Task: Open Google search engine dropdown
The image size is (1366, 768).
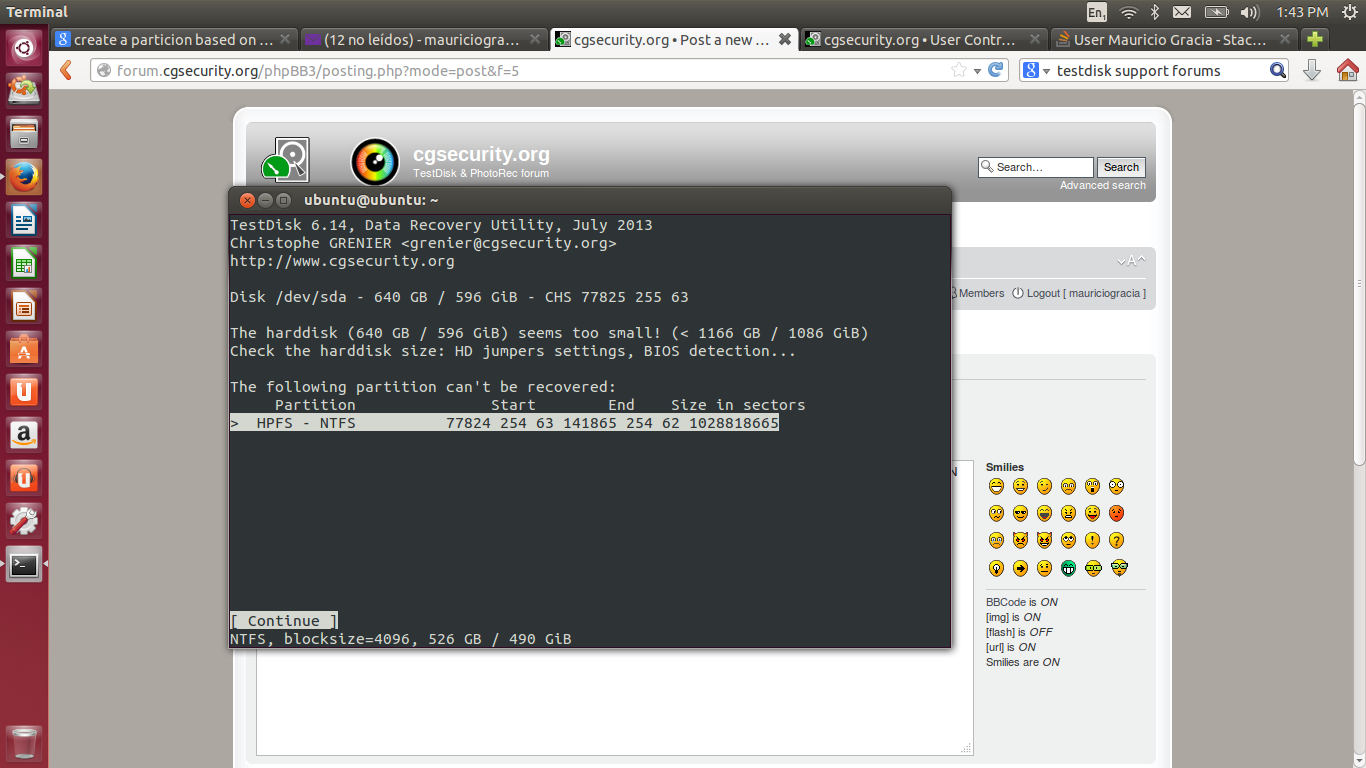Action: pyautogui.click(x=1039, y=70)
